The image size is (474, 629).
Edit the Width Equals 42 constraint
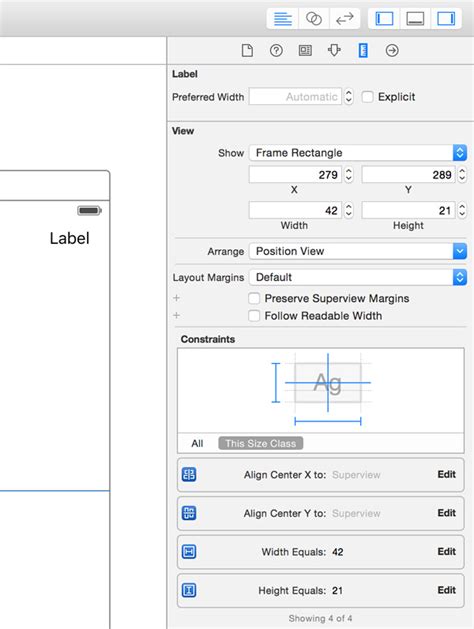(446, 552)
